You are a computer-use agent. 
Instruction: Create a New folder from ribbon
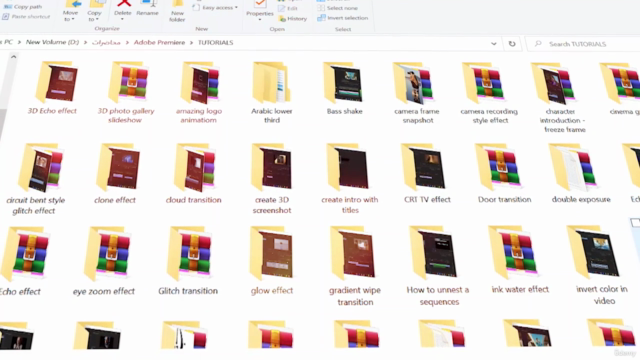(x=177, y=11)
